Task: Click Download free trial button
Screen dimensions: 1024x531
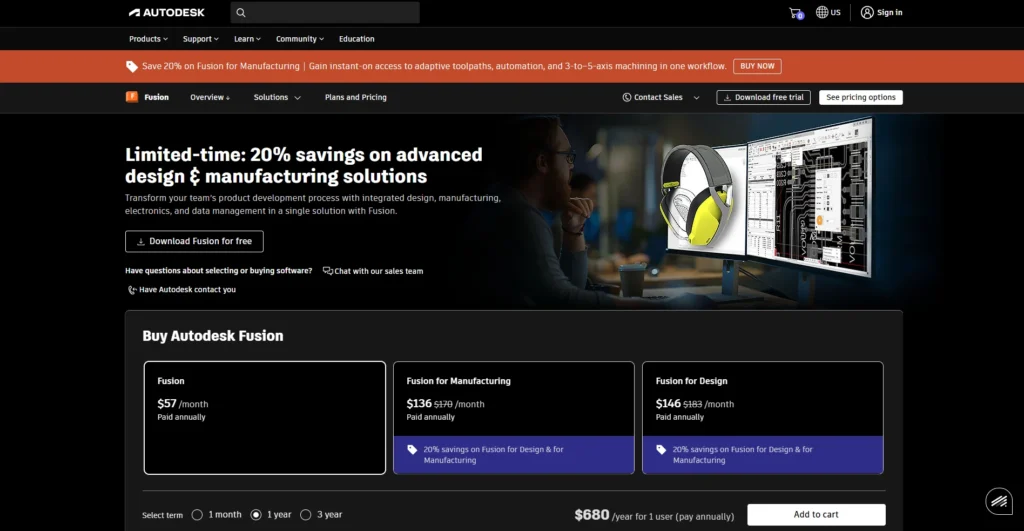Action: (763, 97)
